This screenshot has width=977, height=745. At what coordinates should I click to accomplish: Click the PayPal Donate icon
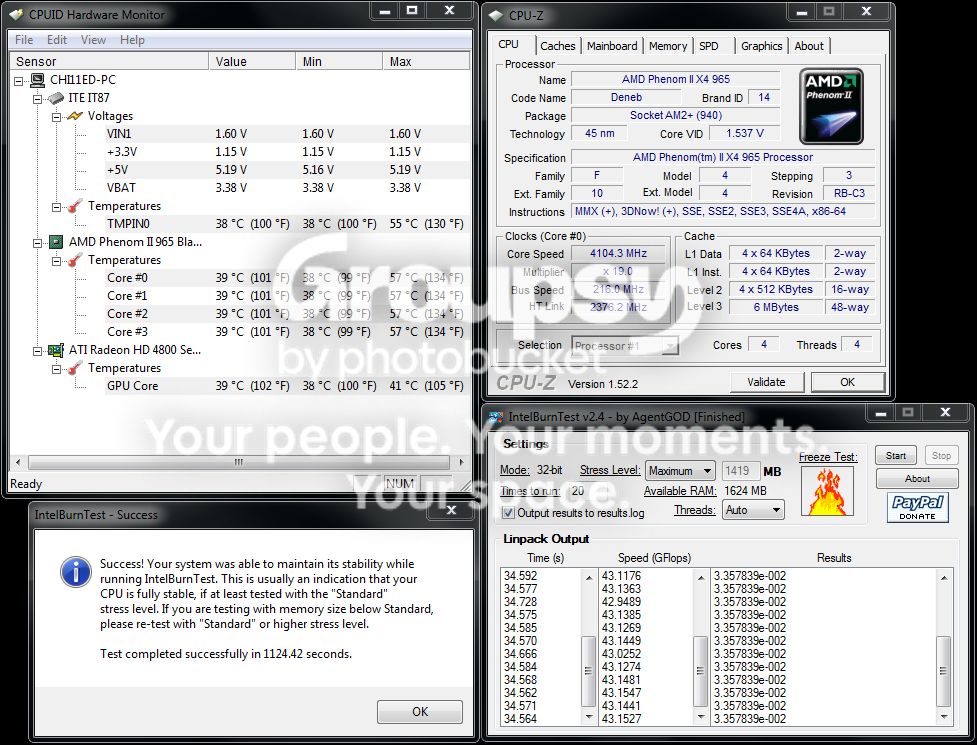click(917, 507)
